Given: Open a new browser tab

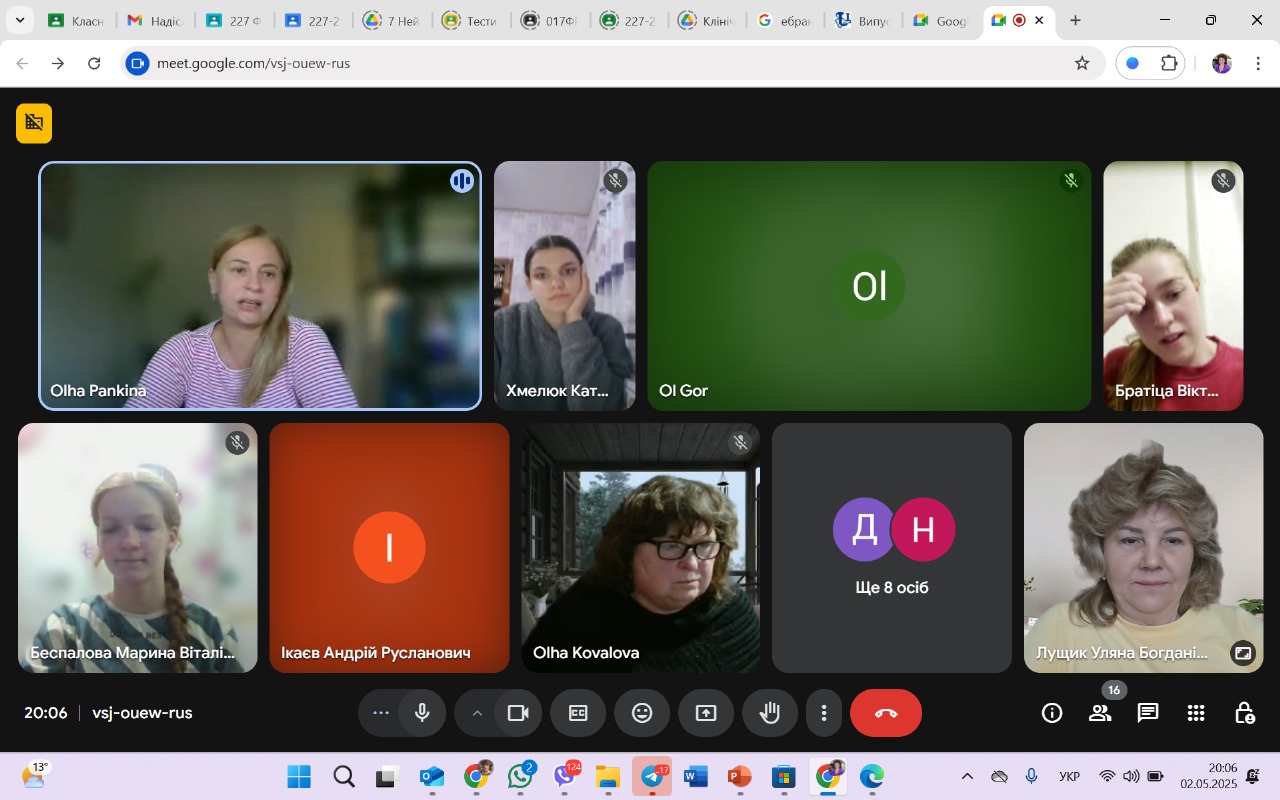Looking at the screenshot, I should click(1075, 20).
